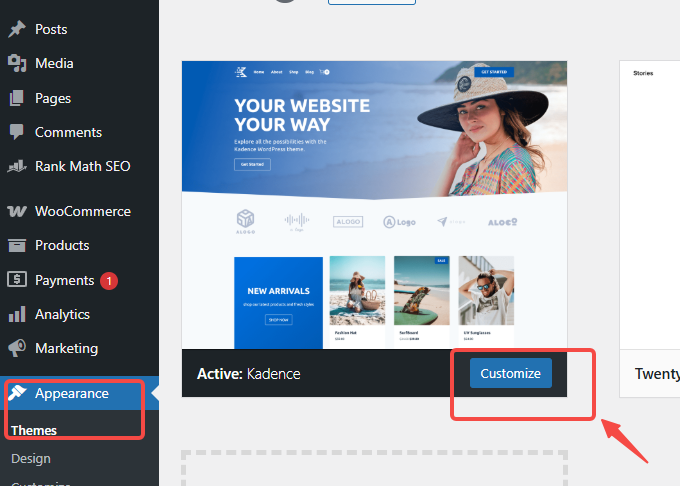Click the WooCommerce logo icon
The width and height of the screenshot is (680, 486).
pos(17,211)
